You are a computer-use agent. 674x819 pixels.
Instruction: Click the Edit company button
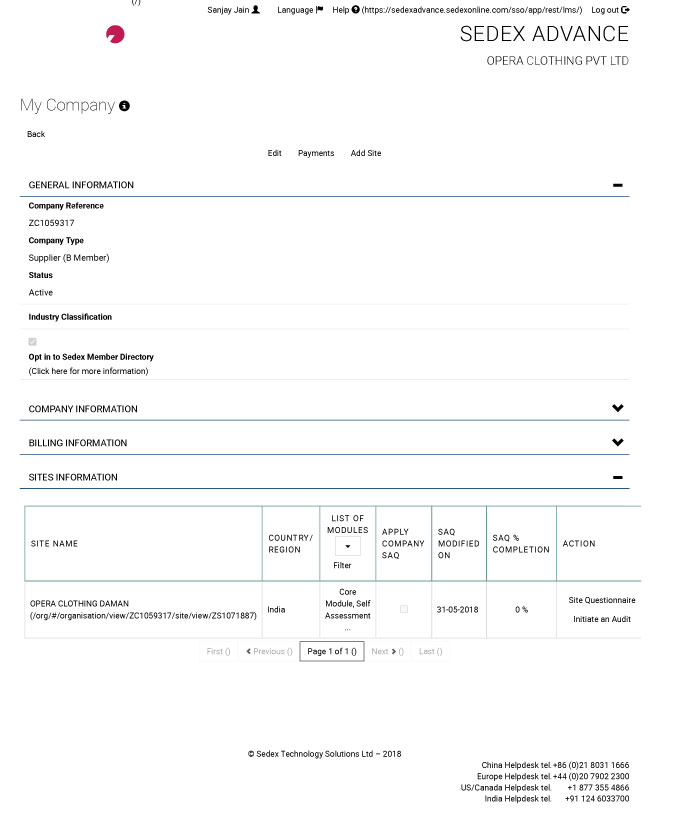point(274,153)
